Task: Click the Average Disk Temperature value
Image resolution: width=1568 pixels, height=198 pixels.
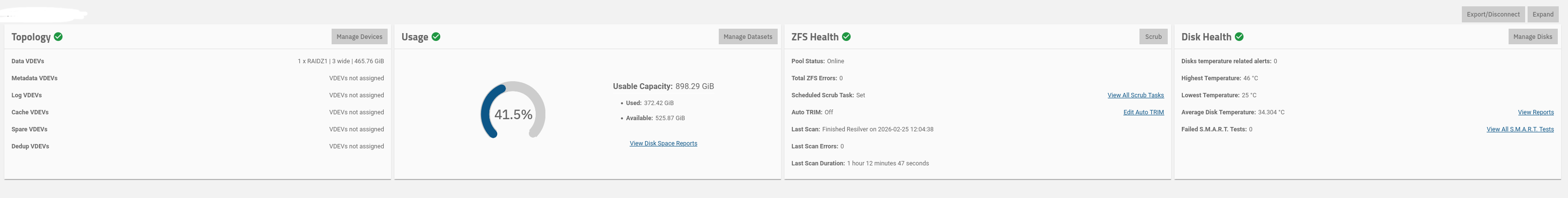Action: (1271, 112)
